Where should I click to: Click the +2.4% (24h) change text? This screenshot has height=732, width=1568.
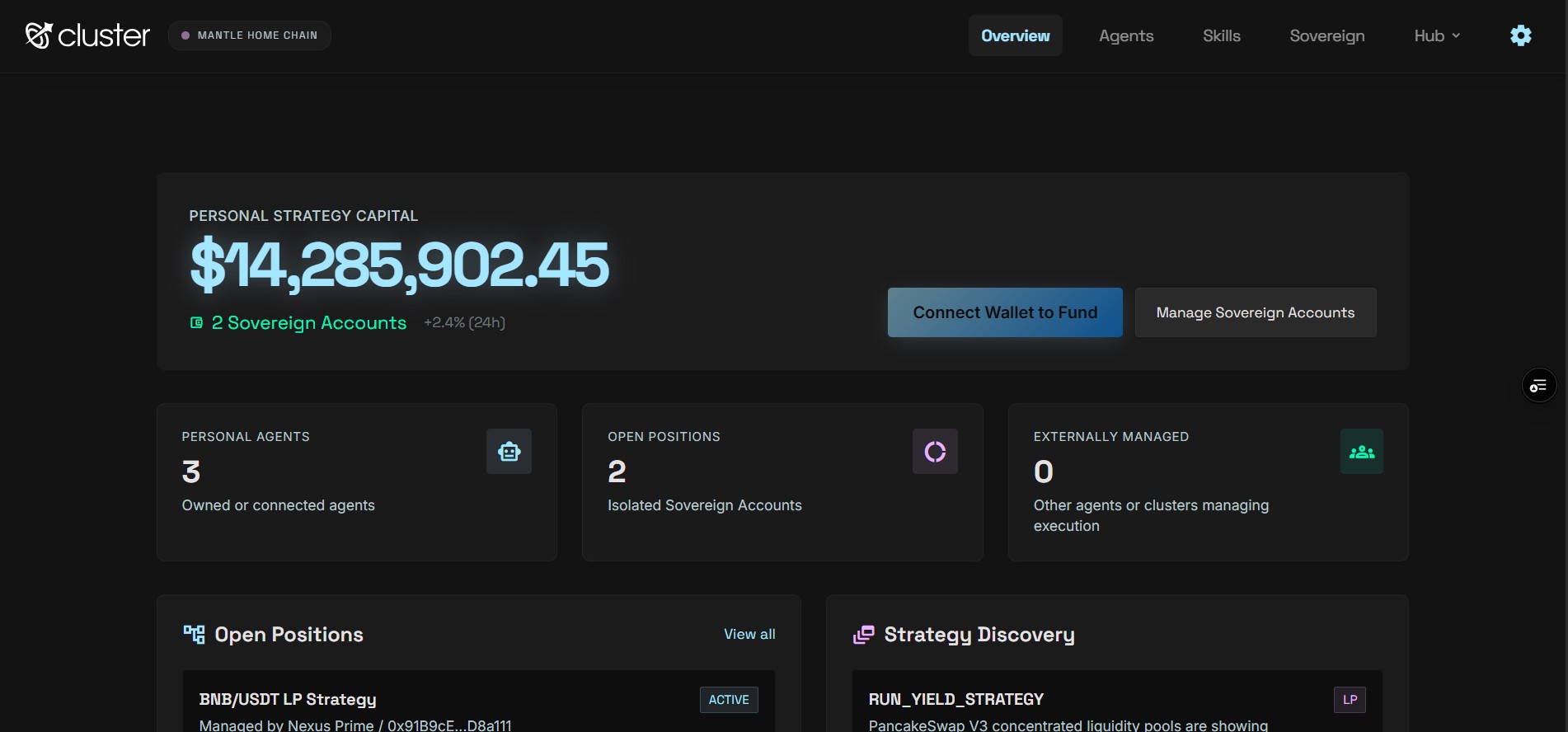464,322
